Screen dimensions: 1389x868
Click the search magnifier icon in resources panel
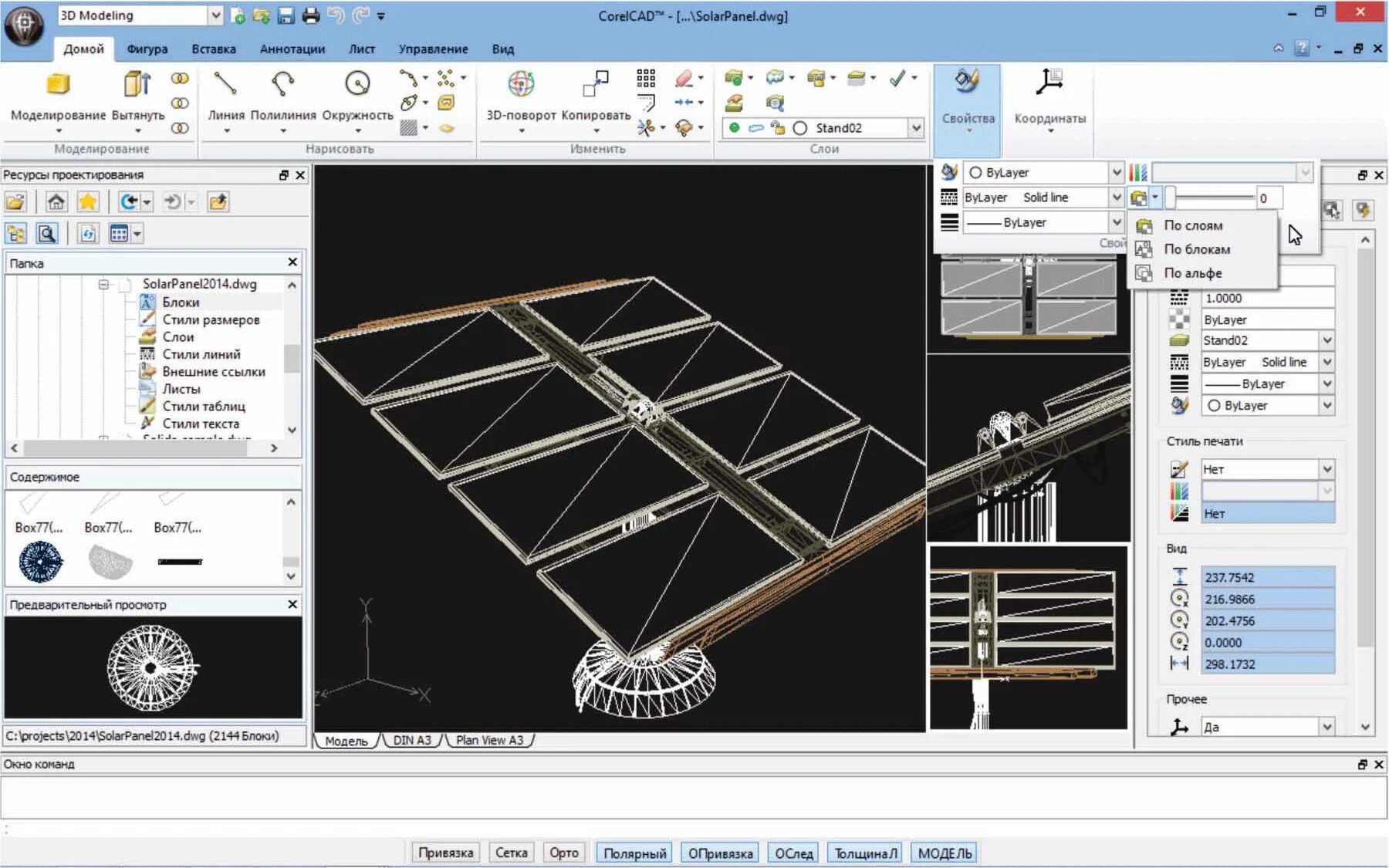coord(47,233)
